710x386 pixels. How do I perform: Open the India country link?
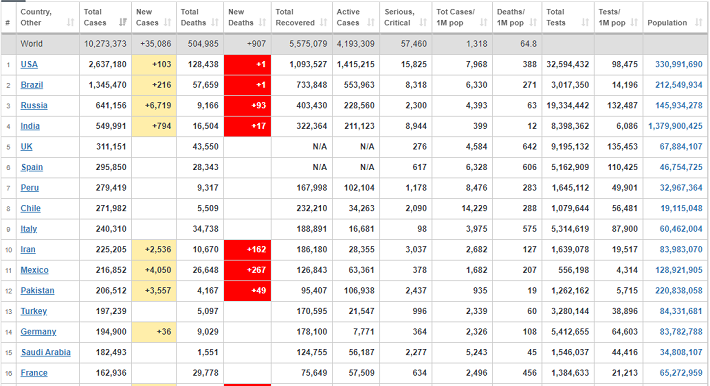click(30, 126)
